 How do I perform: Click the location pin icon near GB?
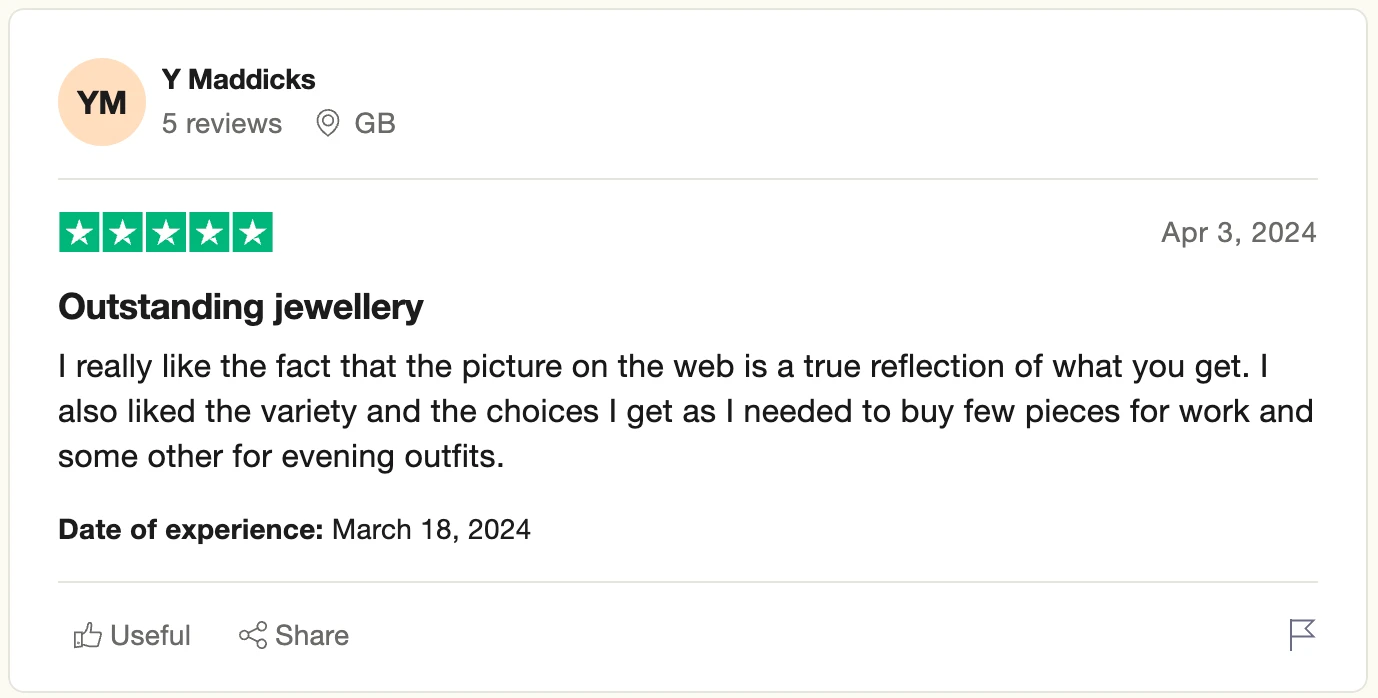coord(327,124)
